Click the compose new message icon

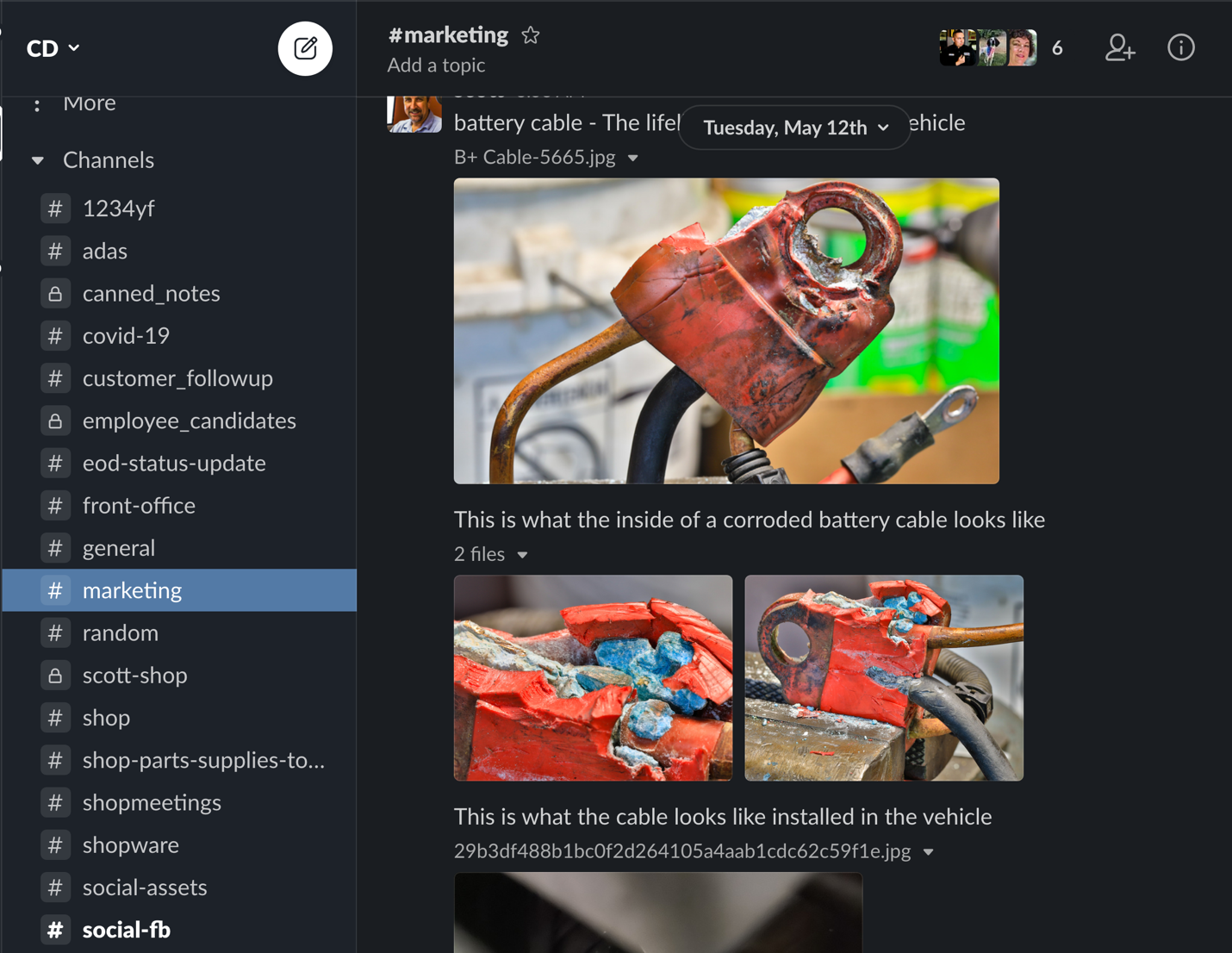(x=305, y=48)
